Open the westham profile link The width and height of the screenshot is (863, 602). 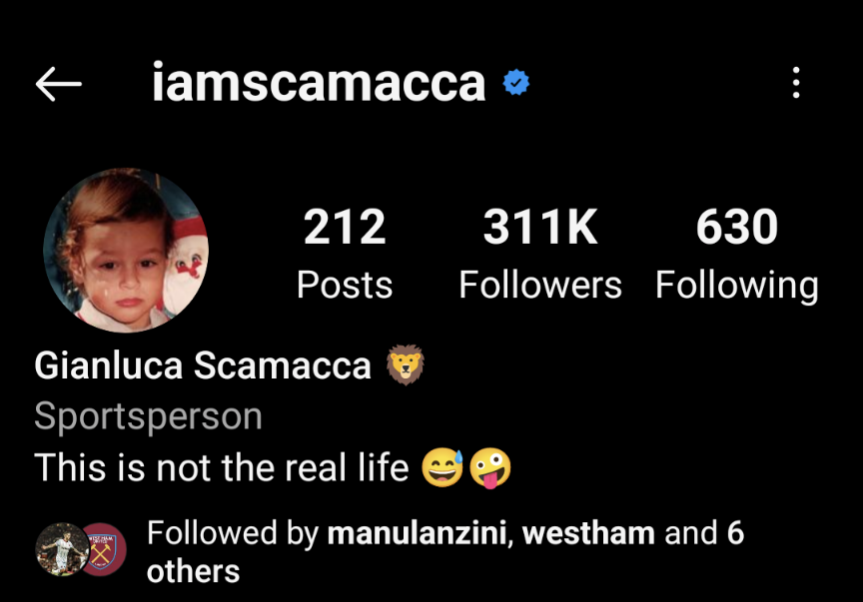pos(588,533)
